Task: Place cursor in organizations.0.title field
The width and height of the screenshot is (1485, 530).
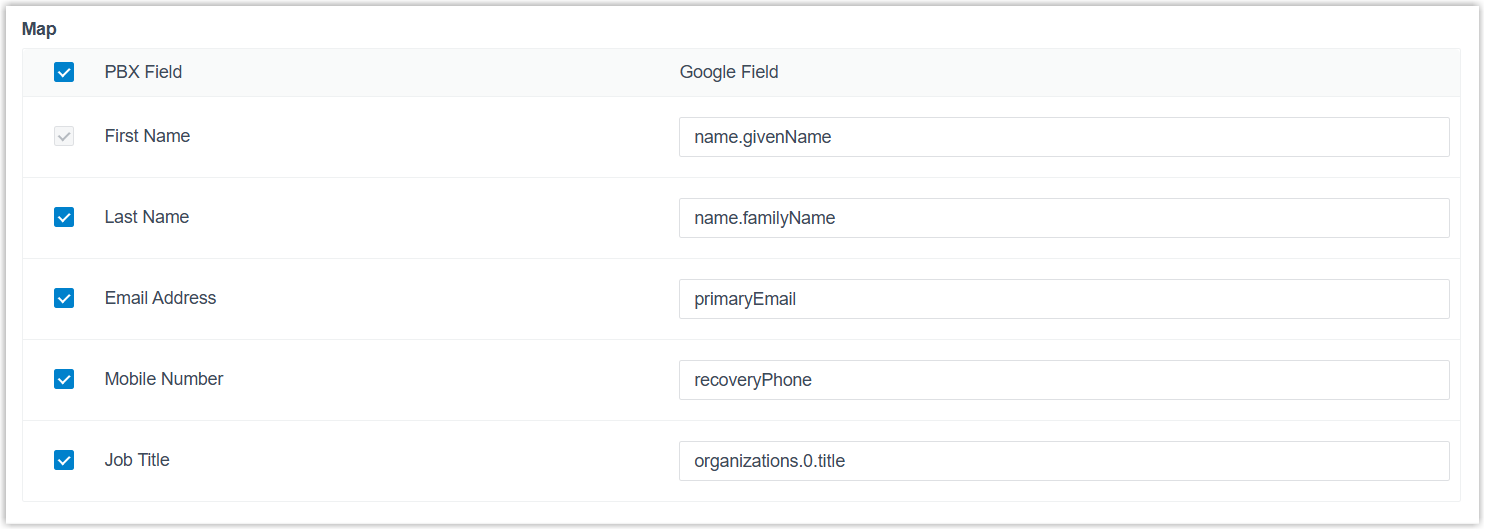Action: 1063,461
